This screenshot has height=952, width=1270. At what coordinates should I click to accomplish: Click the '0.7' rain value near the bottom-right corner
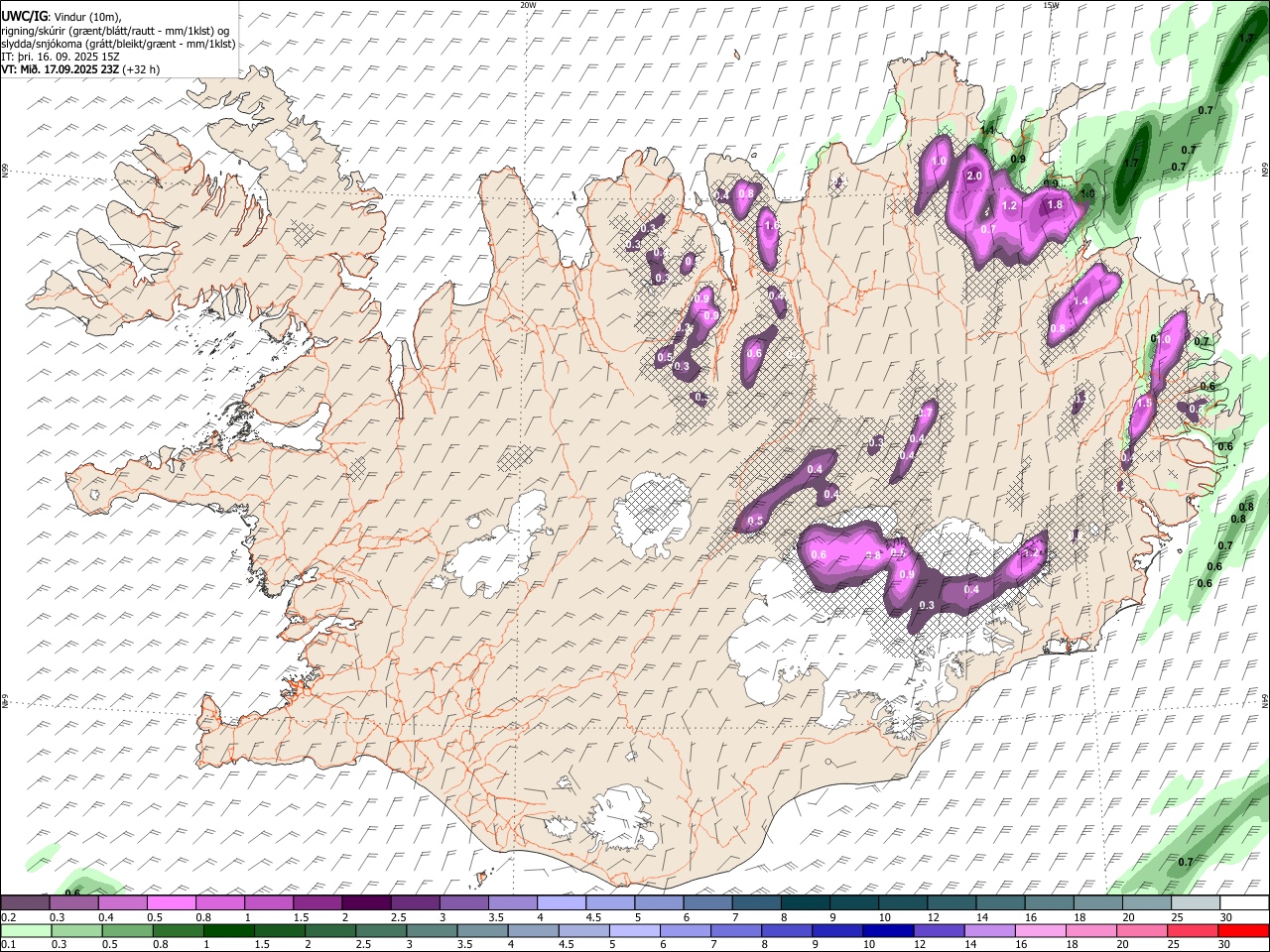coord(1185,862)
